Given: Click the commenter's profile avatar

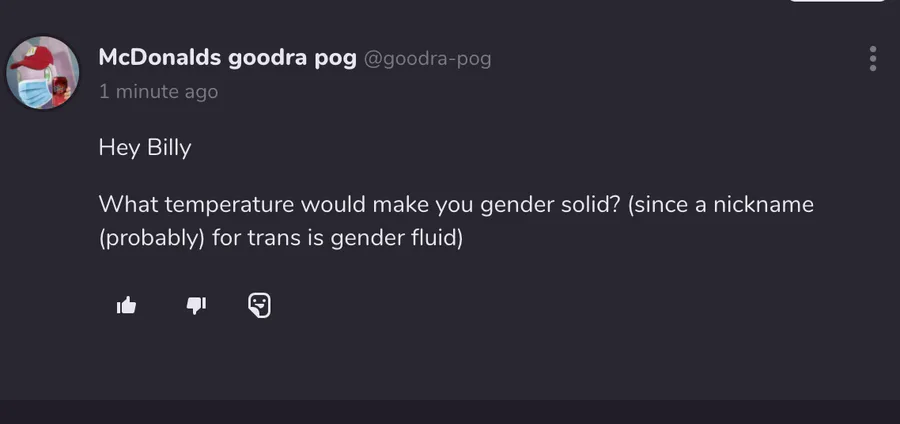Looking at the screenshot, I should pos(43,73).
